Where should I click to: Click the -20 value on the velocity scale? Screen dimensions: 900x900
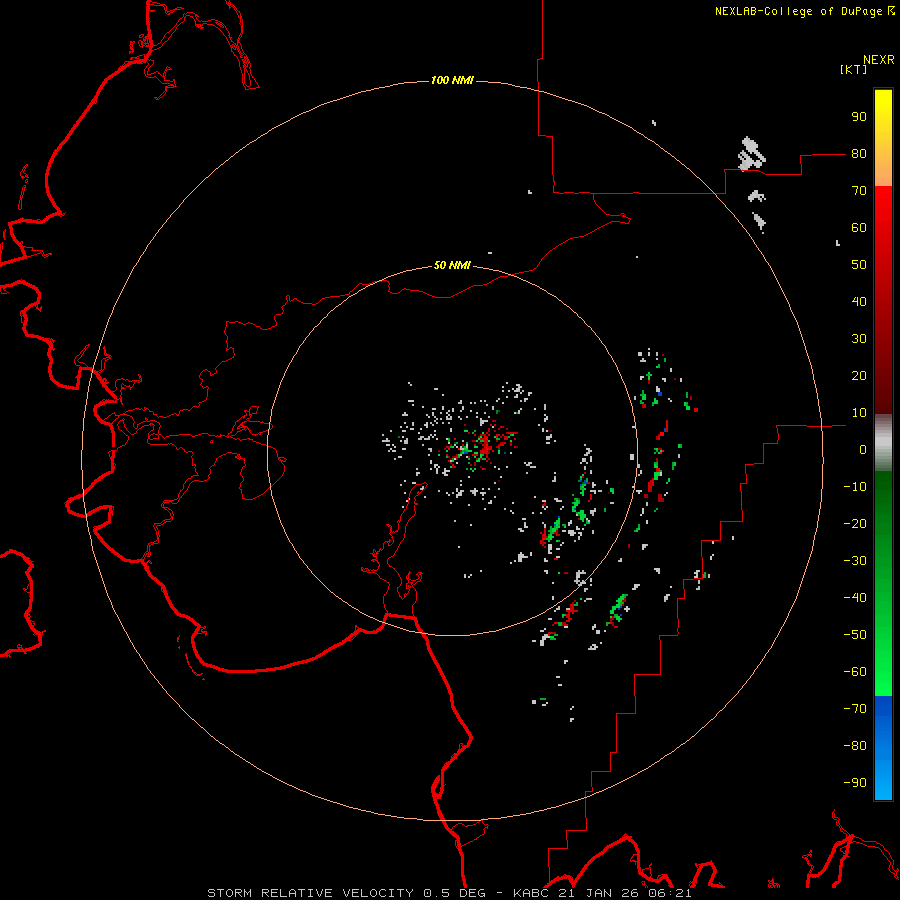[x=855, y=524]
